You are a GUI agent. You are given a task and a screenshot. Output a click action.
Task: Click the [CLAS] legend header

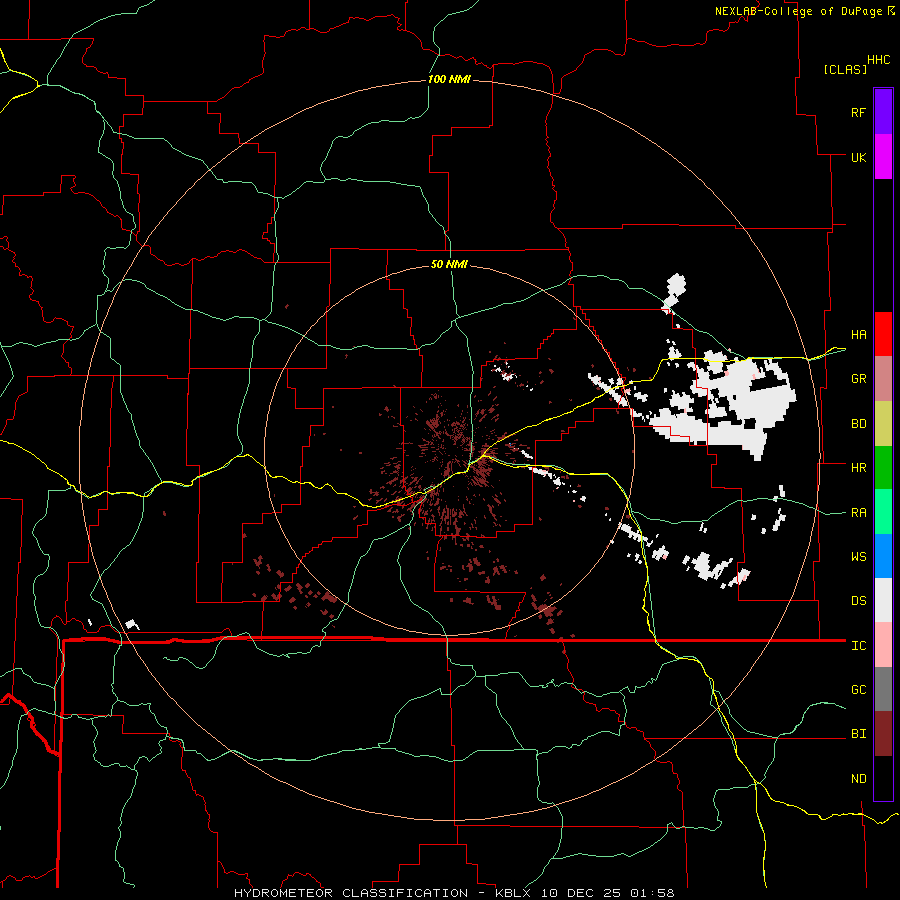(x=845, y=69)
